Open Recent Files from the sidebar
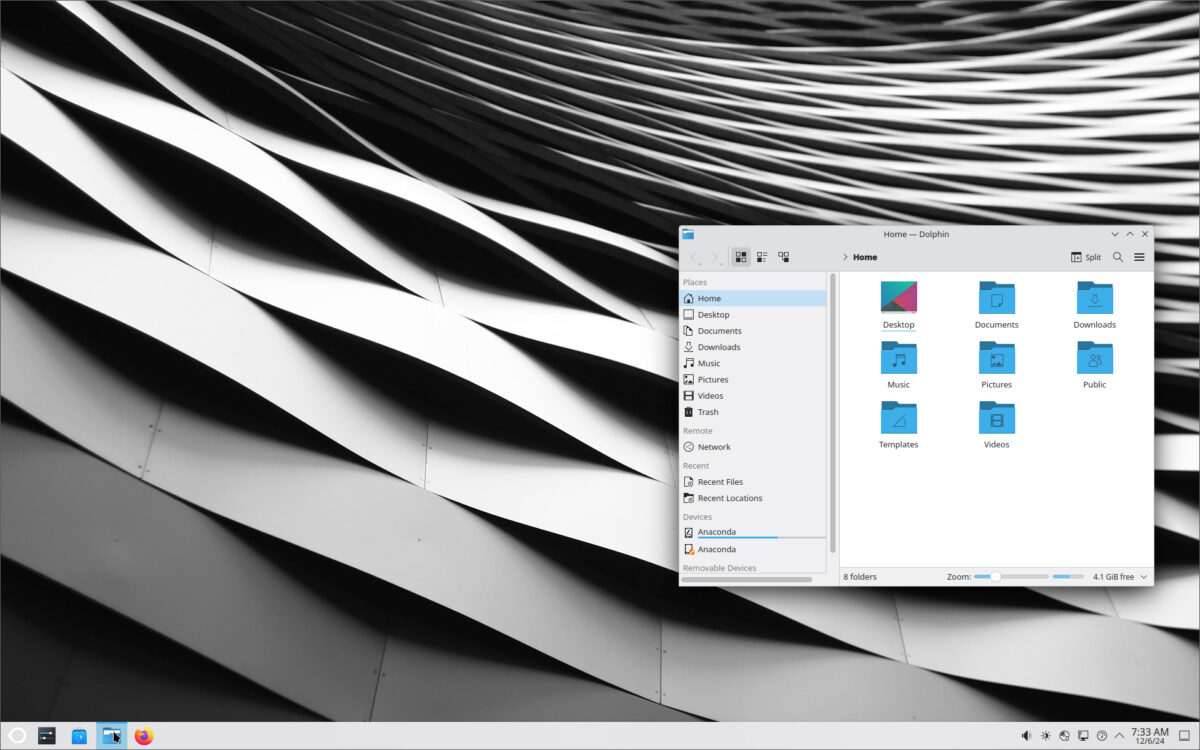 coord(718,481)
